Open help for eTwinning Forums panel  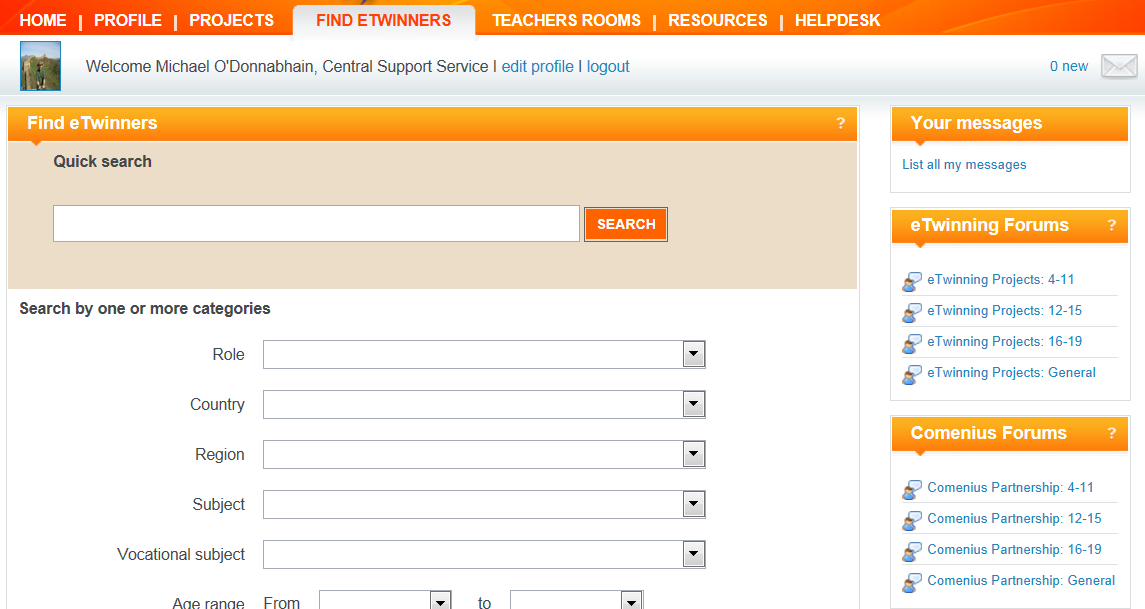[1111, 226]
